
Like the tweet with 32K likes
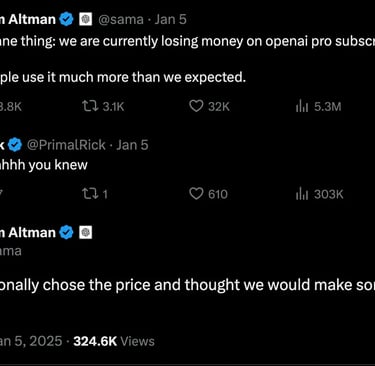pyautogui.click(x=196, y=106)
